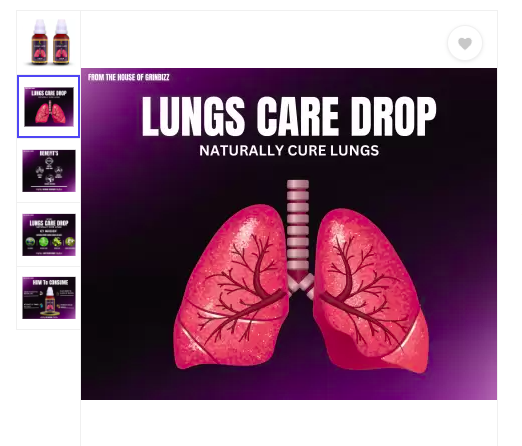Show the How To Consume thumbnail

click(49, 298)
